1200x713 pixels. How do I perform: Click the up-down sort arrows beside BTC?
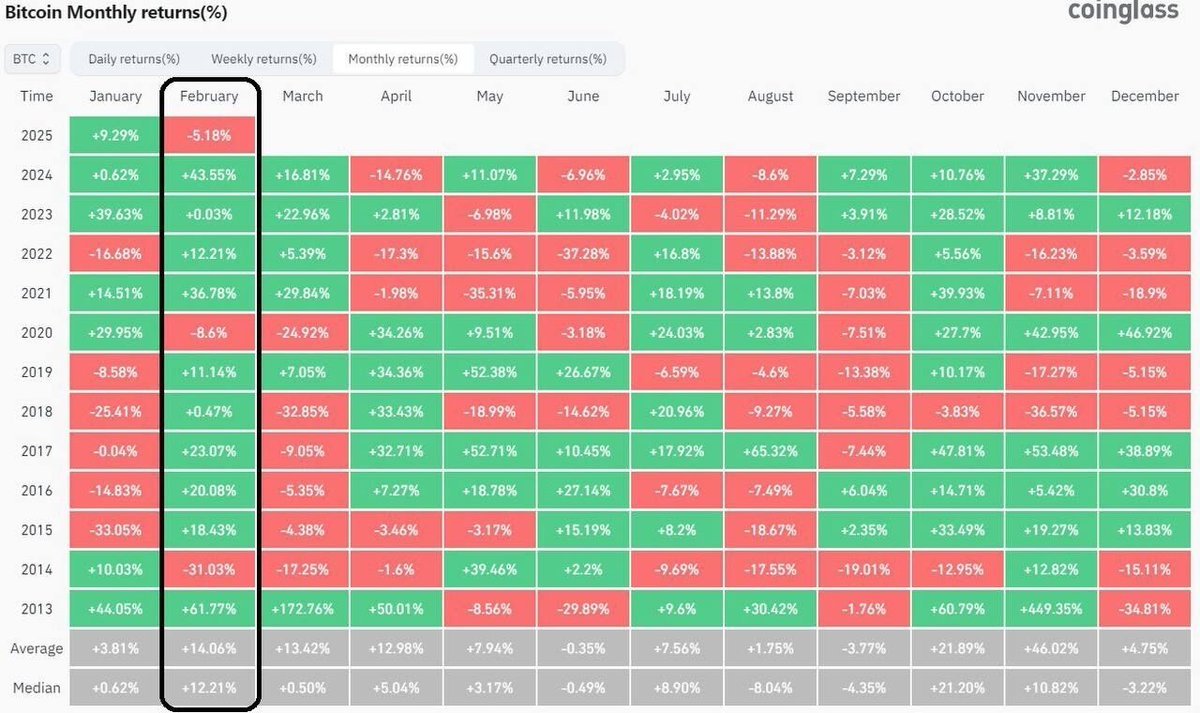(47, 58)
